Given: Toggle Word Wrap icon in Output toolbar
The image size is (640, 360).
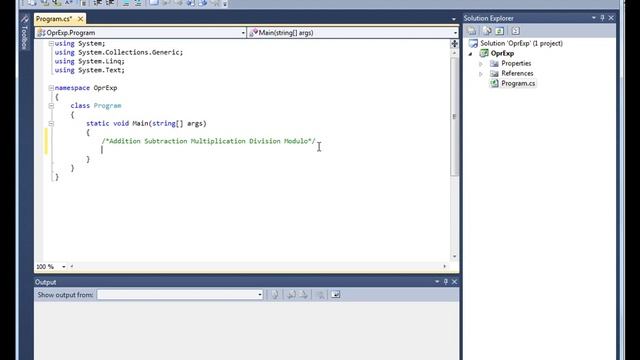Looking at the screenshot, I should [336, 295].
